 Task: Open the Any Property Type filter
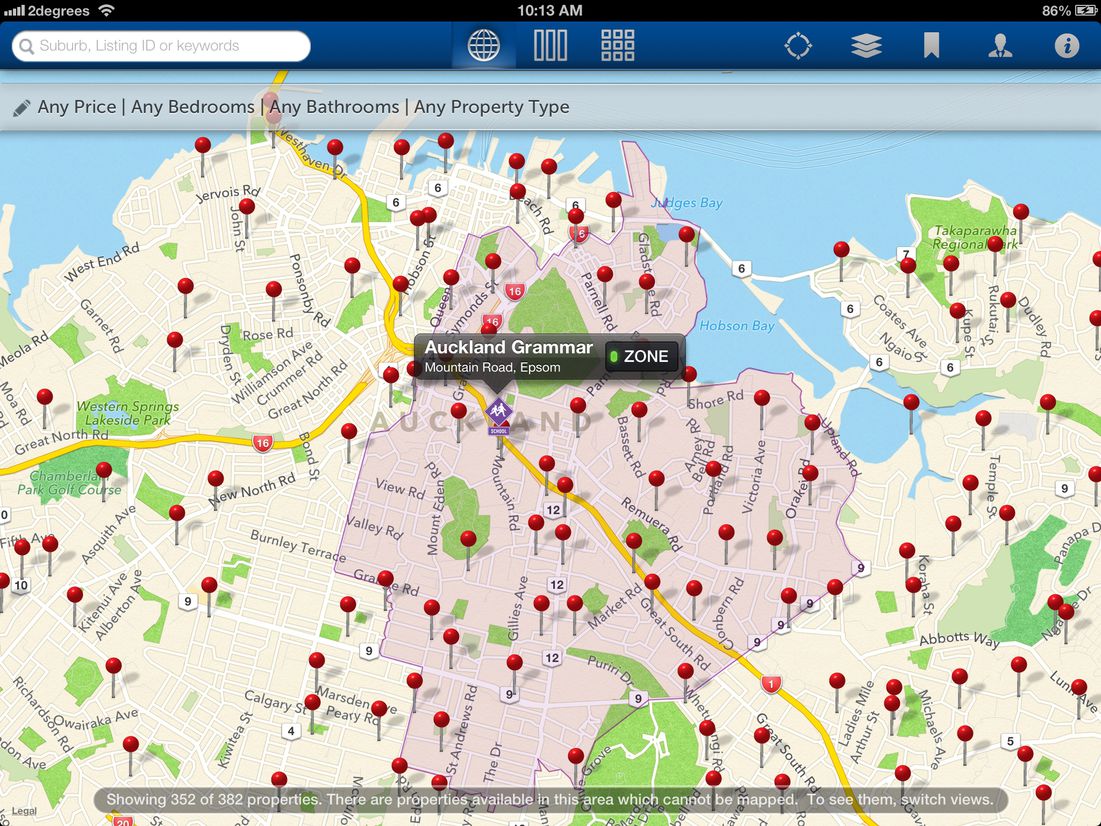pos(491,107)
